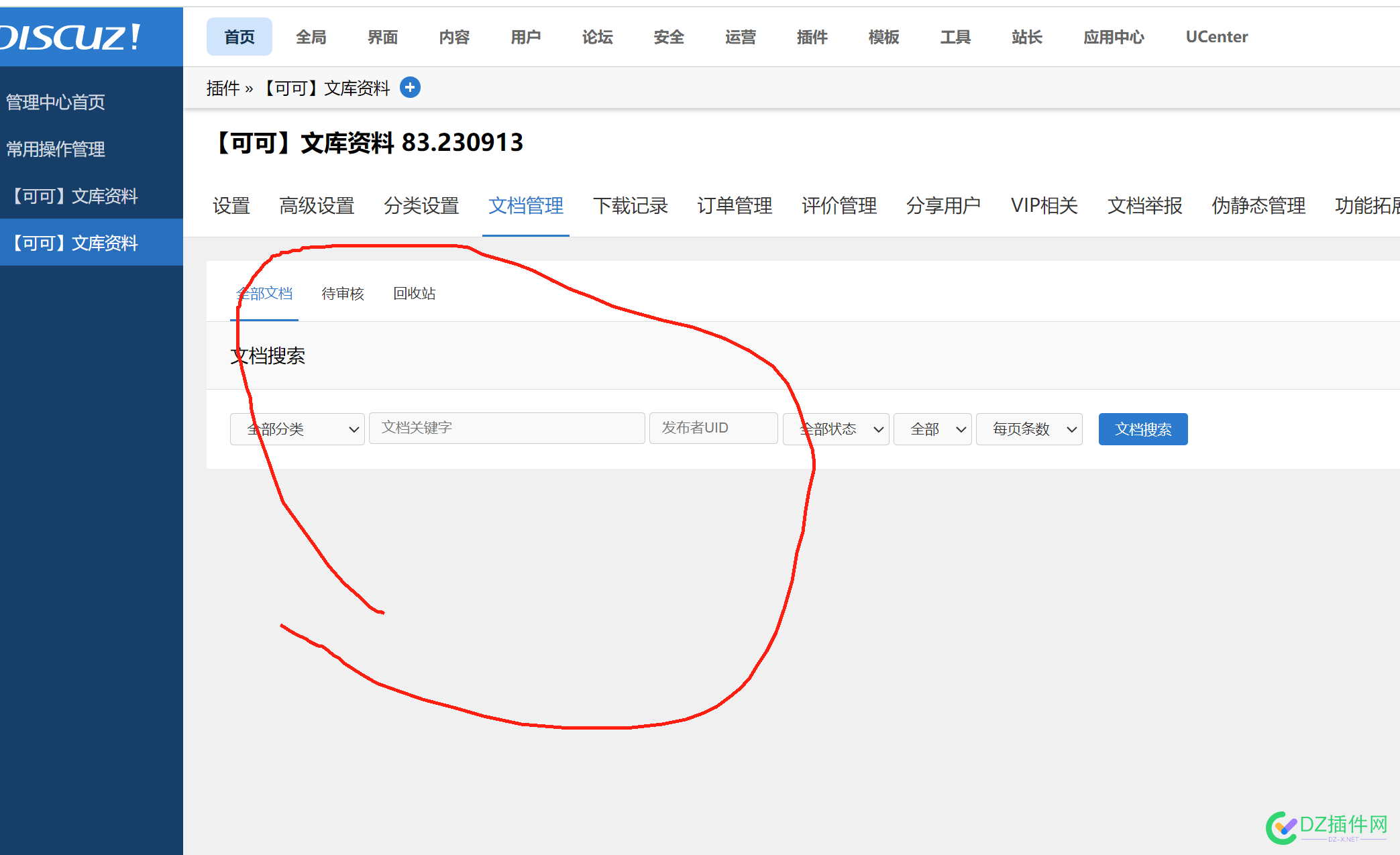Screen dimensions: 1400x855
Task: Click the 发布者UID input box
Action: 713,428
